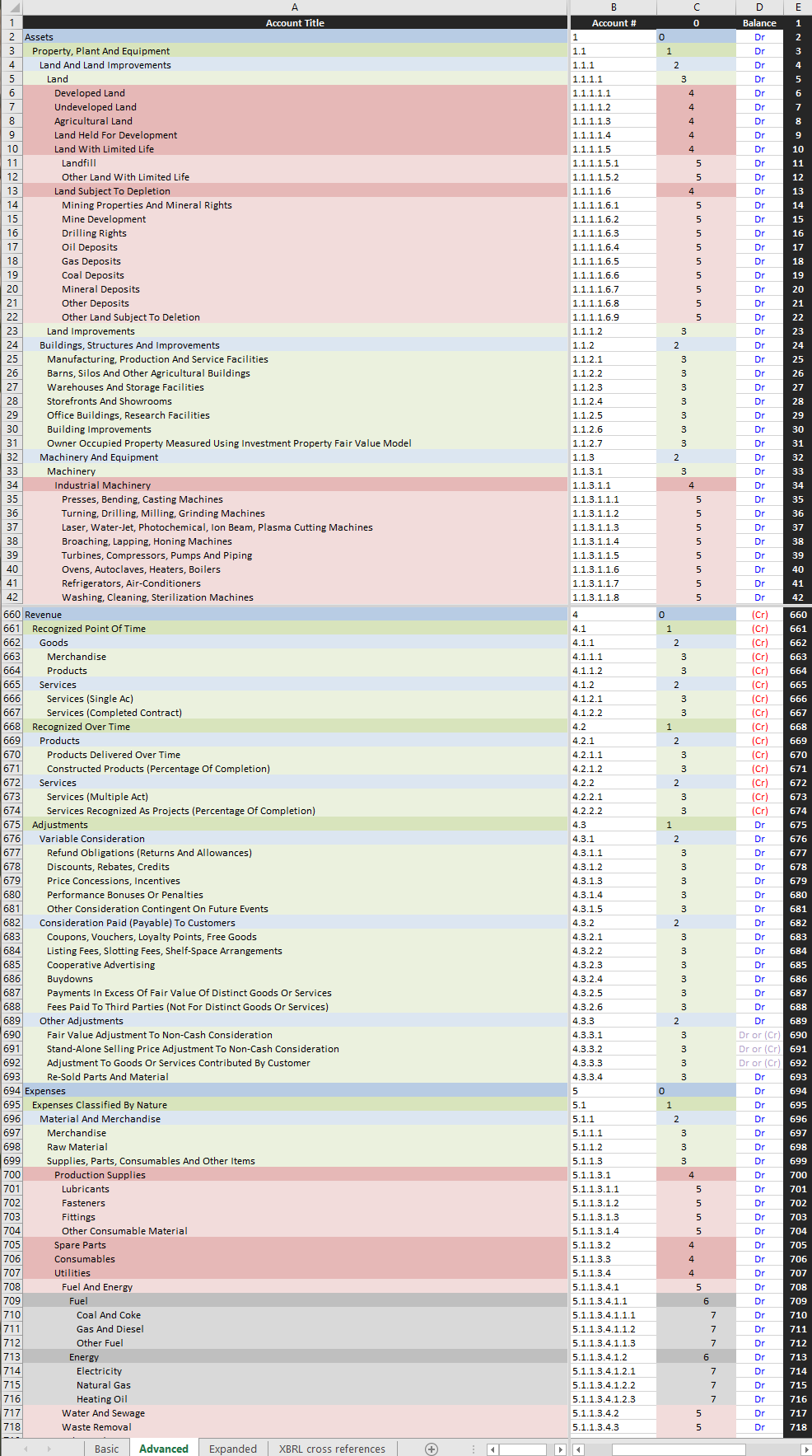Open the Expanded sheet tab
Screen dimensions: 812x1456
[232, 1449]
